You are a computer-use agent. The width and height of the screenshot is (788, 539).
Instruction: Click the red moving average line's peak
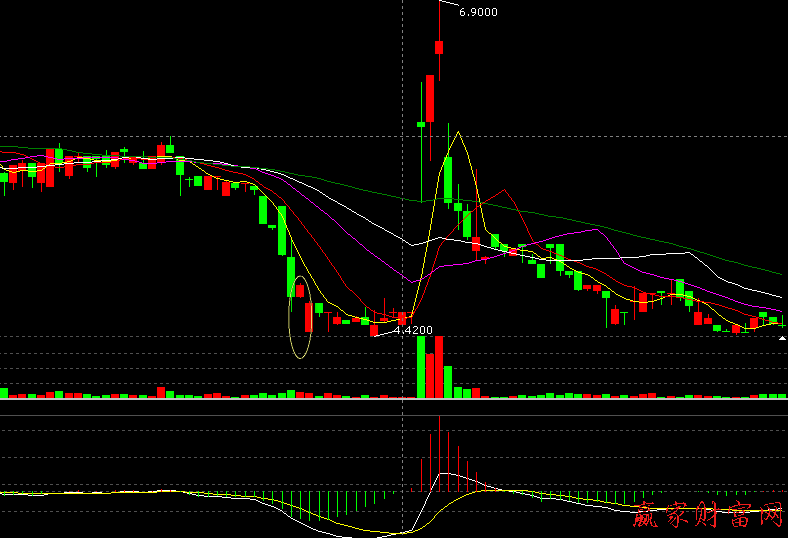point(505,190)
